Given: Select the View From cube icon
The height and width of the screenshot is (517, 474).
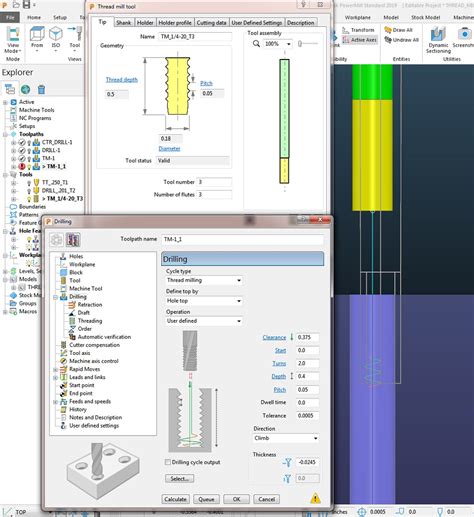Looking at the screenshot, I should point(37,34).
